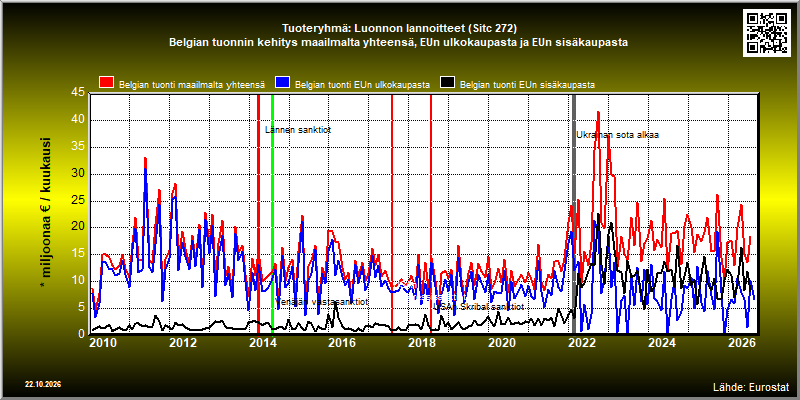Screen dimensions: 800x400
Task: Click the y-axis value 20
Action: point(78,227)
